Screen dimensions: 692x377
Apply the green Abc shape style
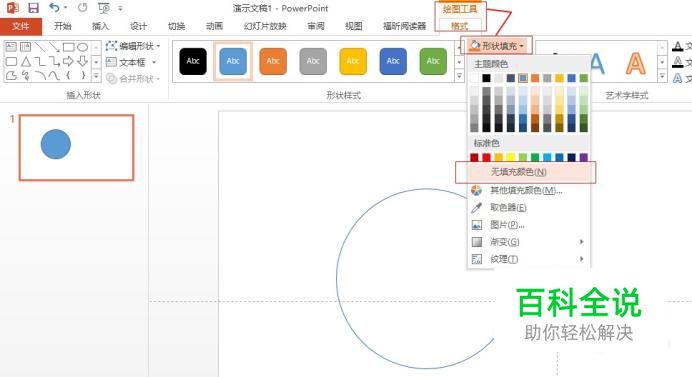pyautogui.click(x=433, y=61)
